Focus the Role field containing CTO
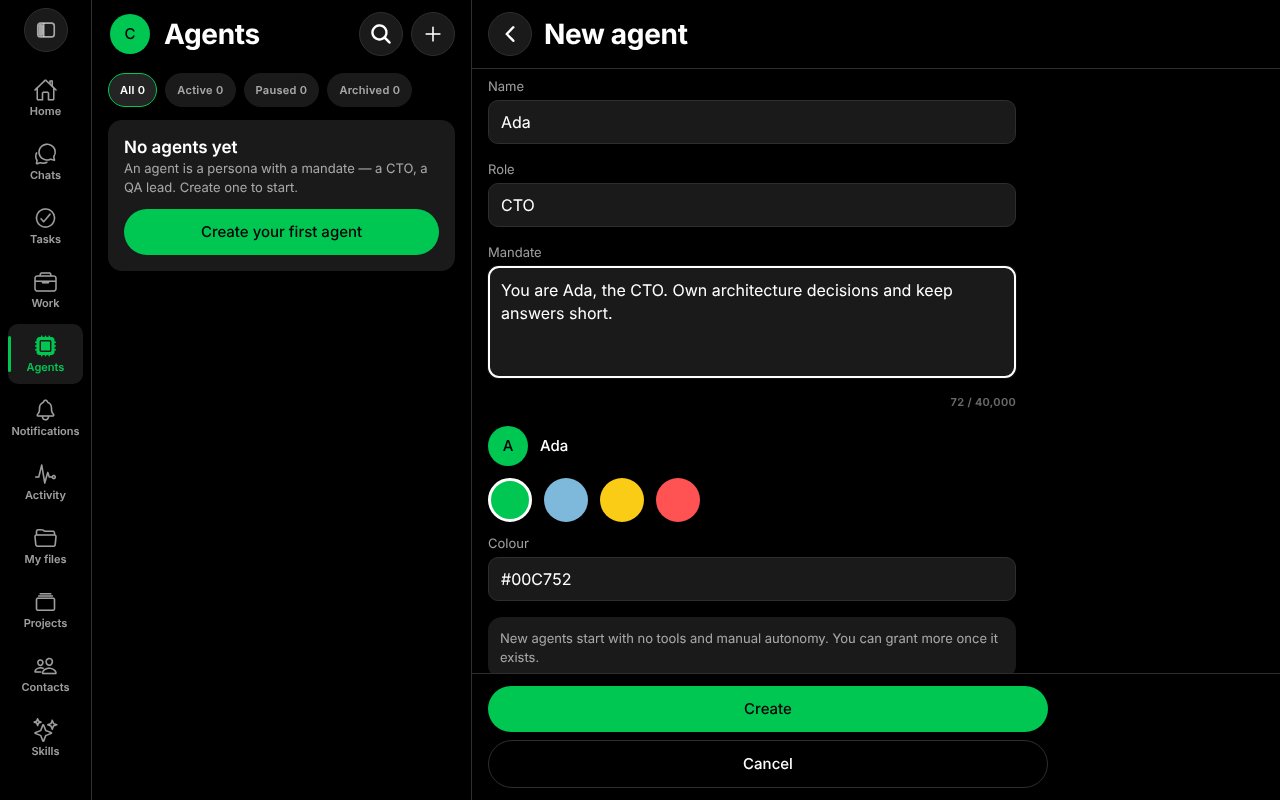1280x800 pixels. click(752, 205)
